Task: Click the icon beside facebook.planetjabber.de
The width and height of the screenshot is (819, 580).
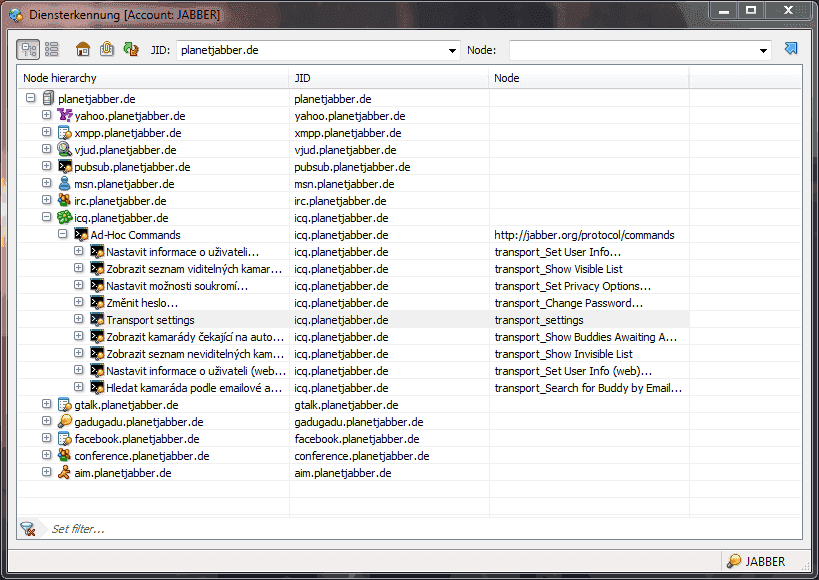Action: click(64, 438)
